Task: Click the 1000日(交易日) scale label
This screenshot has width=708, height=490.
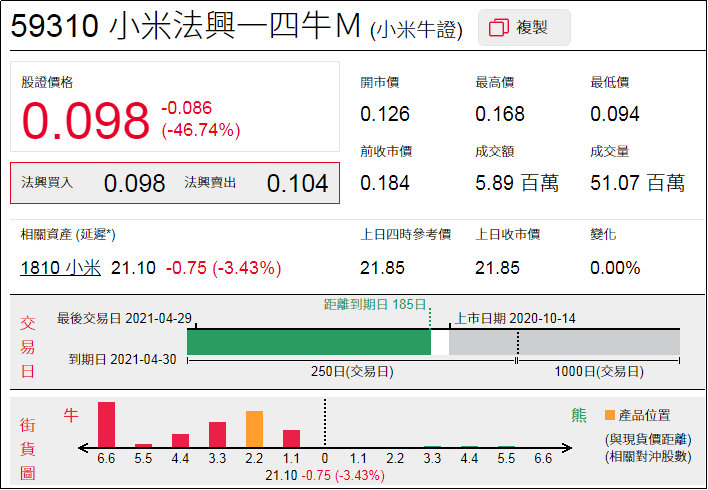Action: click(x=599, y=372)
